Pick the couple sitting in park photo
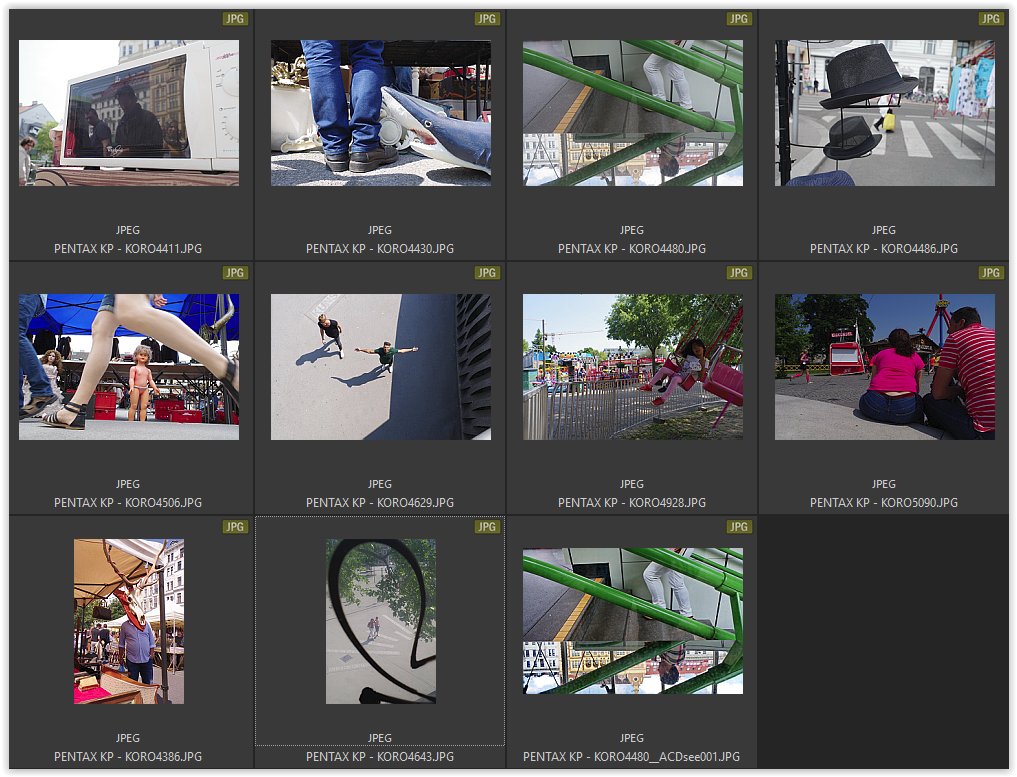Viewport: 1017px width, 777px height. (885, 367)
